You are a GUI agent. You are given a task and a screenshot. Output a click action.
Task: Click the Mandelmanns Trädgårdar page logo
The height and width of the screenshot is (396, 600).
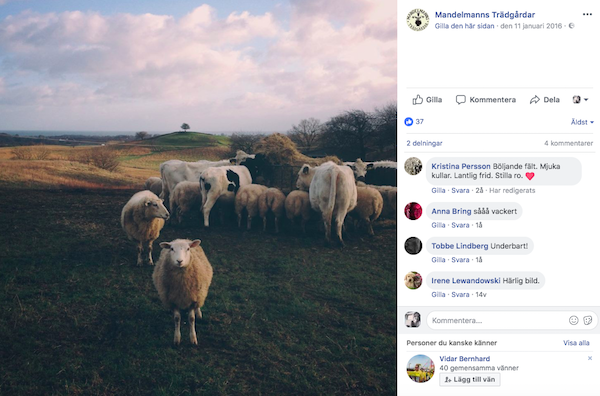click(417, 20)
